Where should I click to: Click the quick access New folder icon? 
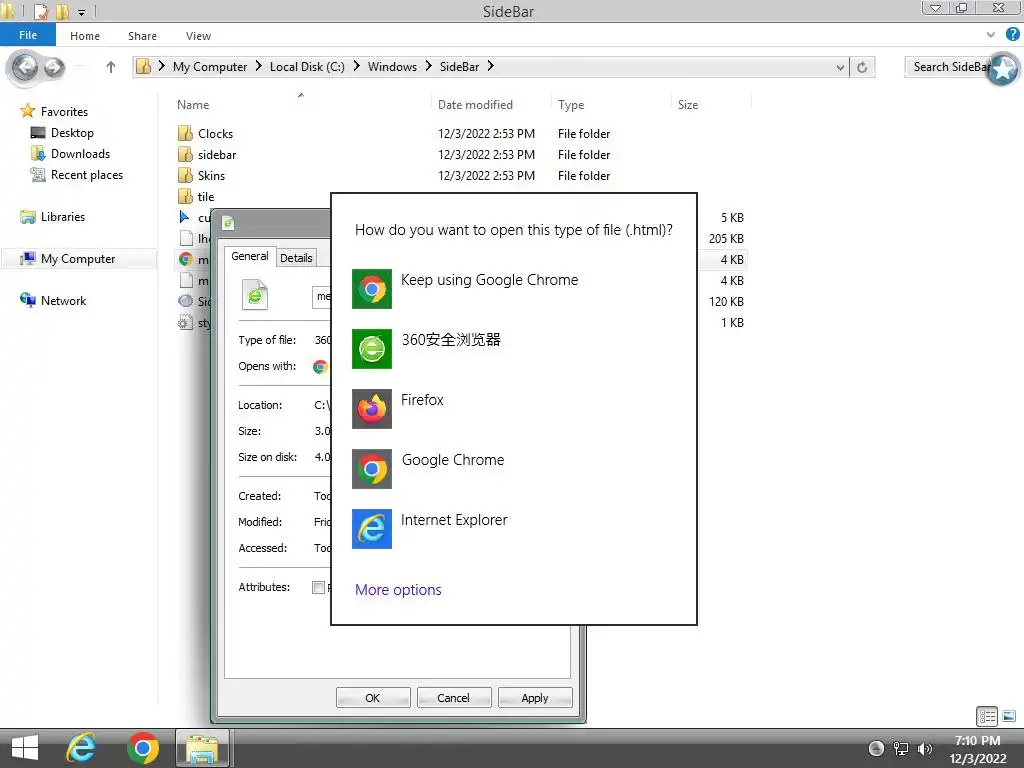(63, 11)
